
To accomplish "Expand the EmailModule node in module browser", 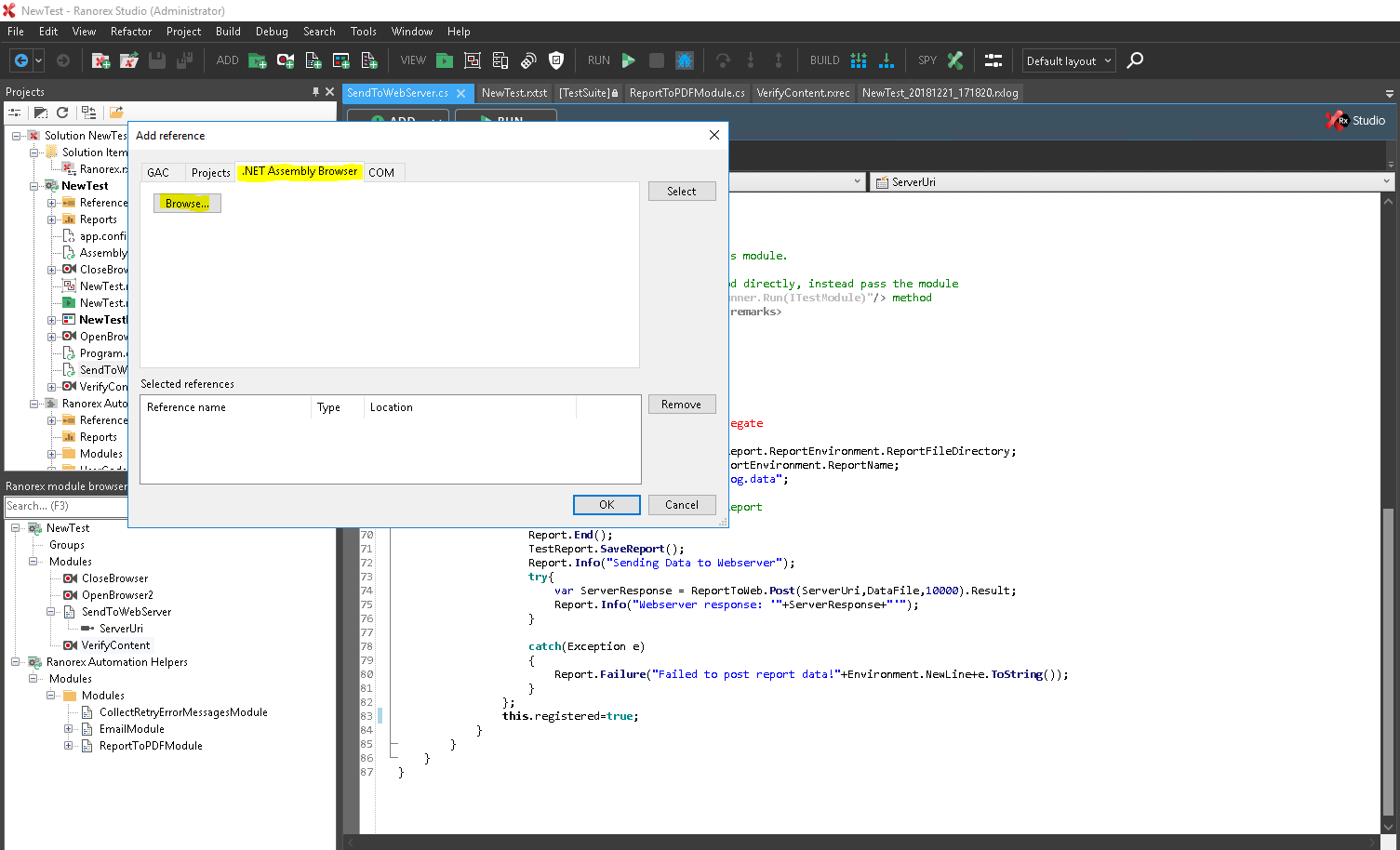I will (69, 729).
